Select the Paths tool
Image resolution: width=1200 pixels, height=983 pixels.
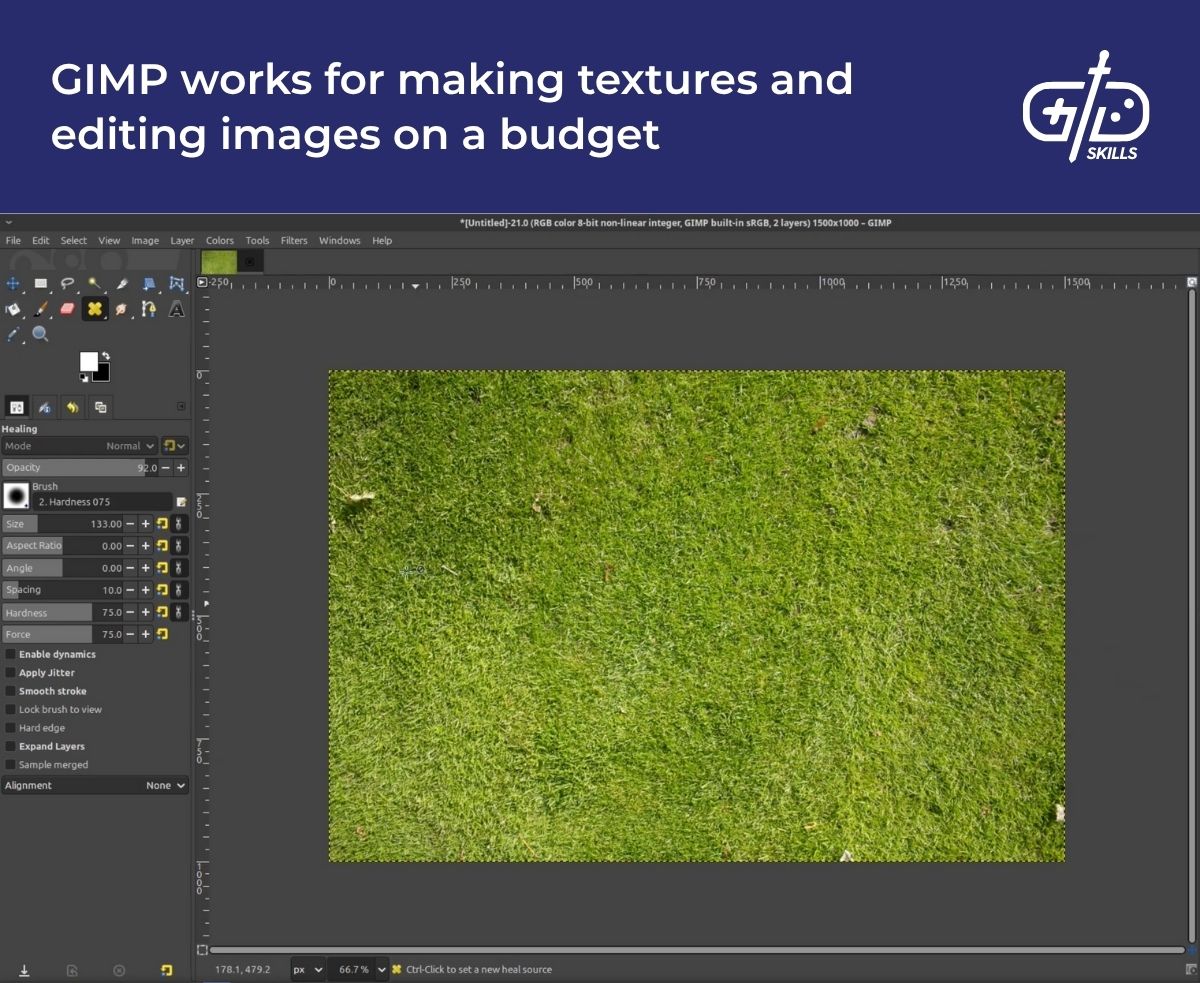coord(148,309)
